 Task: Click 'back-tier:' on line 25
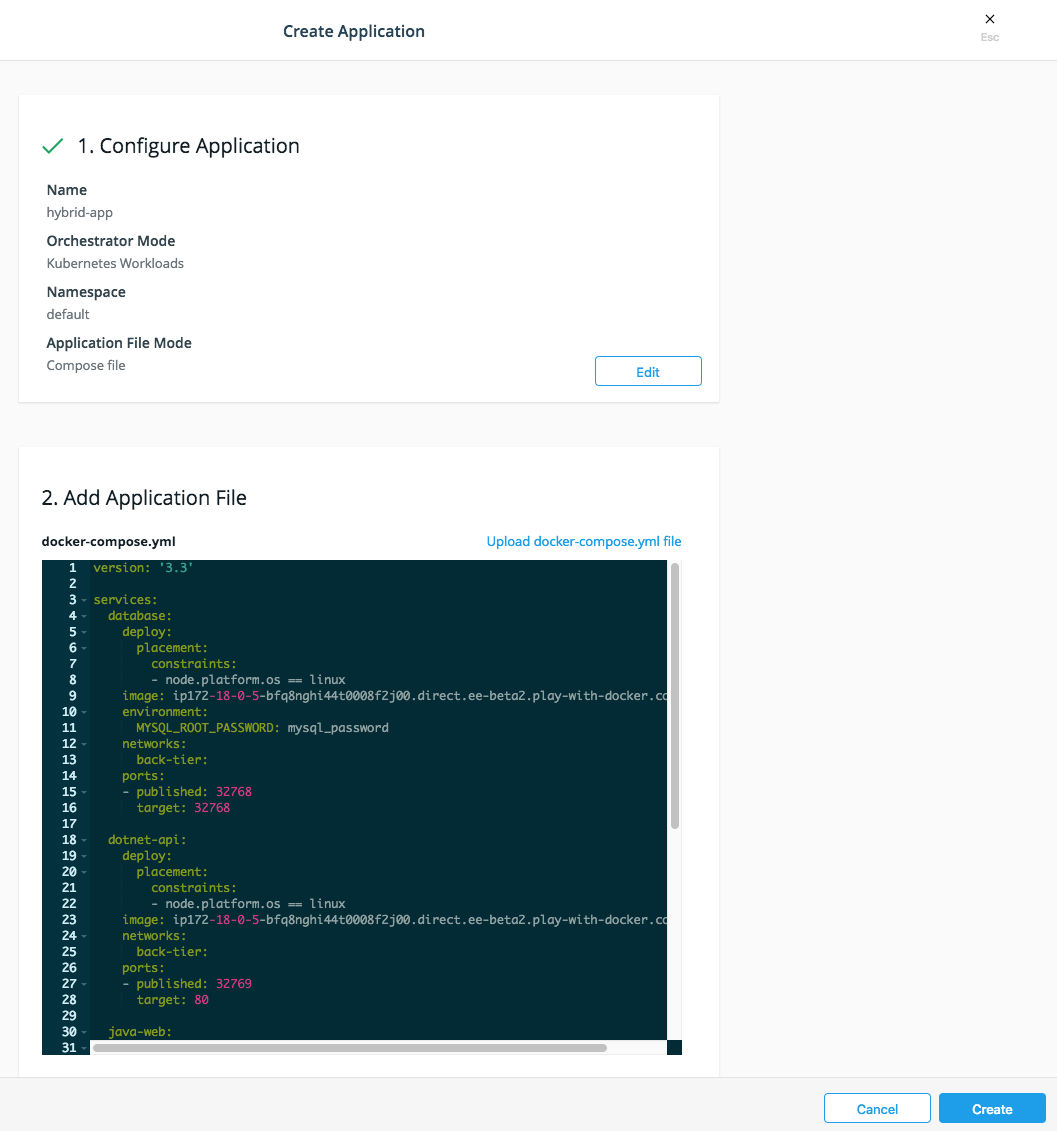[x=172, y=951]
